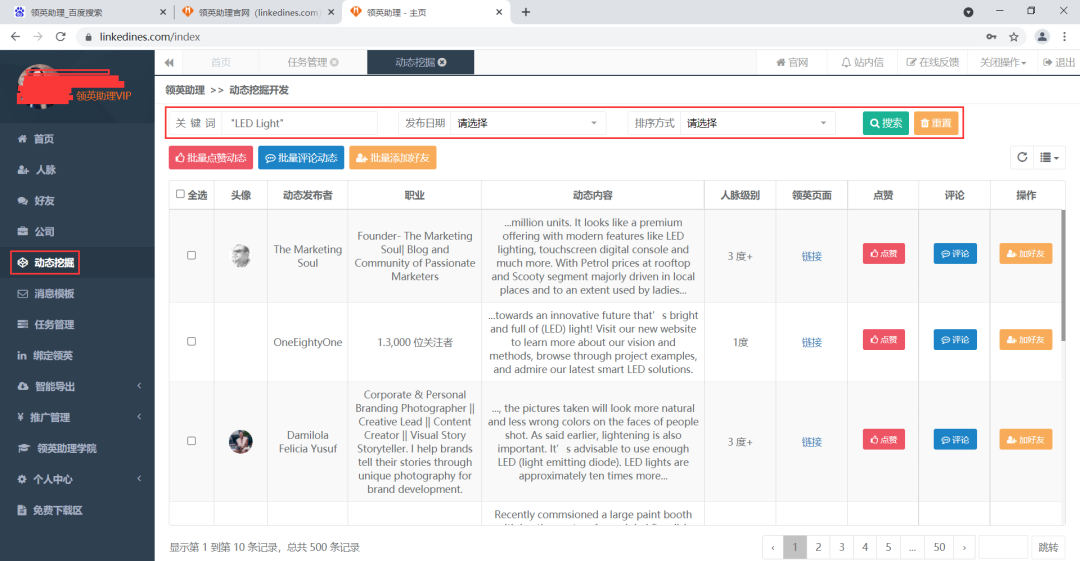Image resolution: width=1080 pixels, height=561 pixels.
Task: Click 批量评论动态 button
Action: click(301, 158)
